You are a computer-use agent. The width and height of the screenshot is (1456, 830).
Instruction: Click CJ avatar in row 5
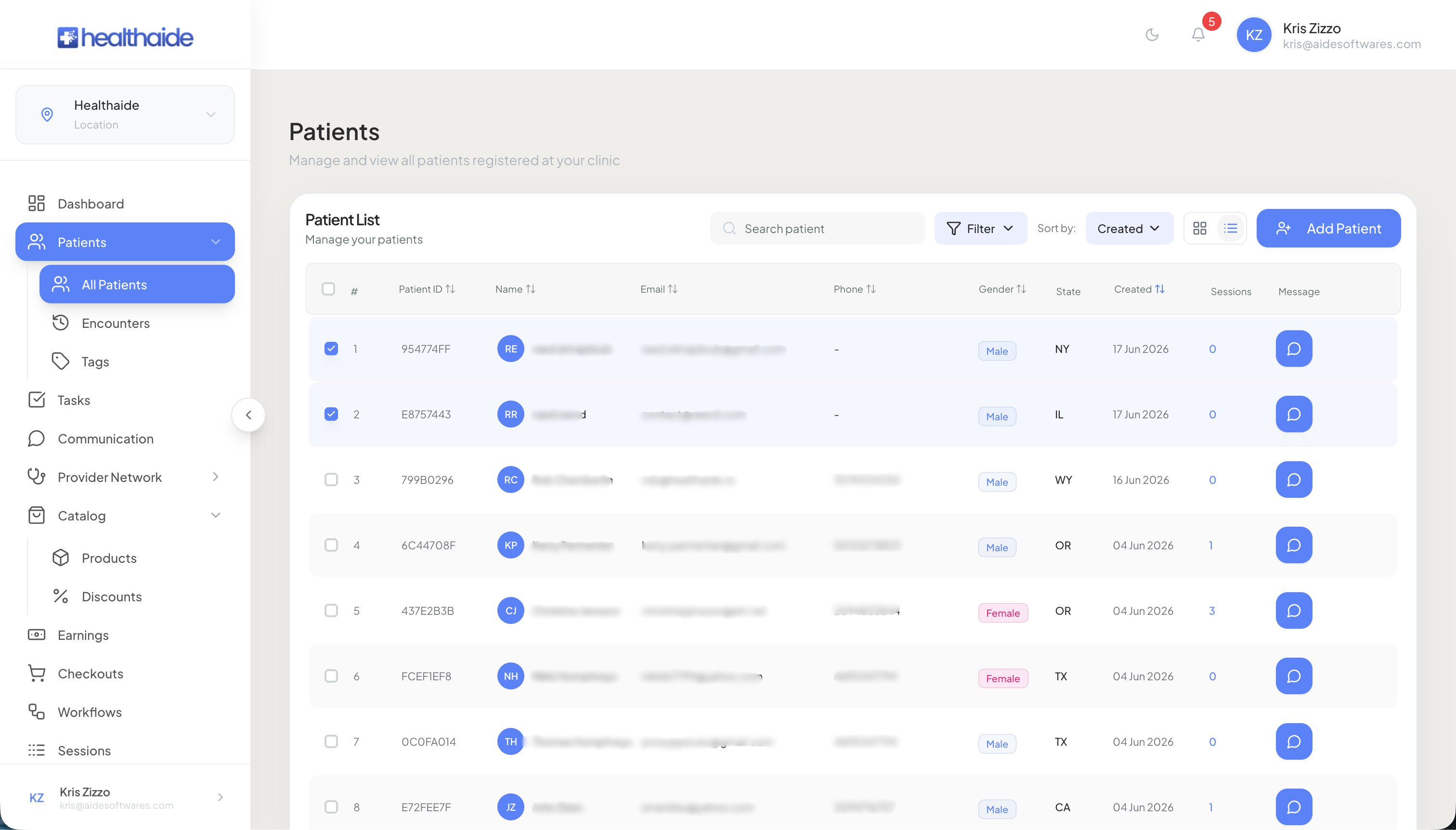[511, 610]
